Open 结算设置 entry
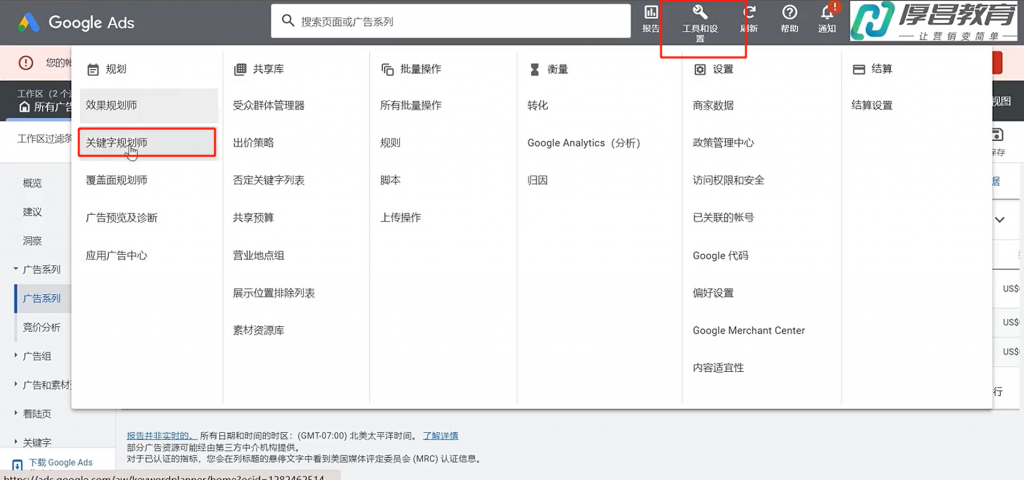Image resolution: width=1024 pixels, height=480 pixels. pyautogui.click(x=872, y=105)
